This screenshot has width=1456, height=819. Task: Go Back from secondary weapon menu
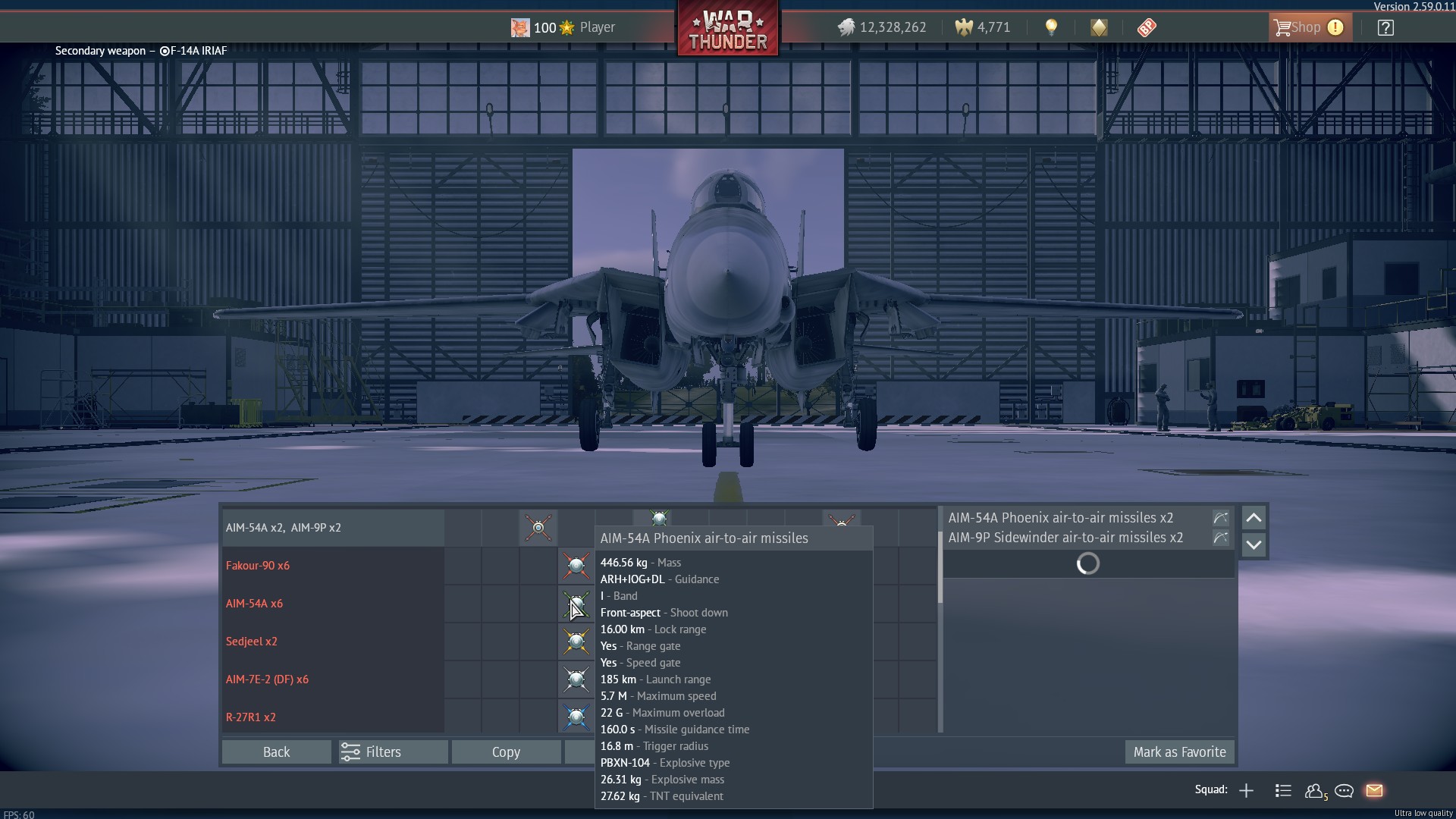click(x=277, y=752)
